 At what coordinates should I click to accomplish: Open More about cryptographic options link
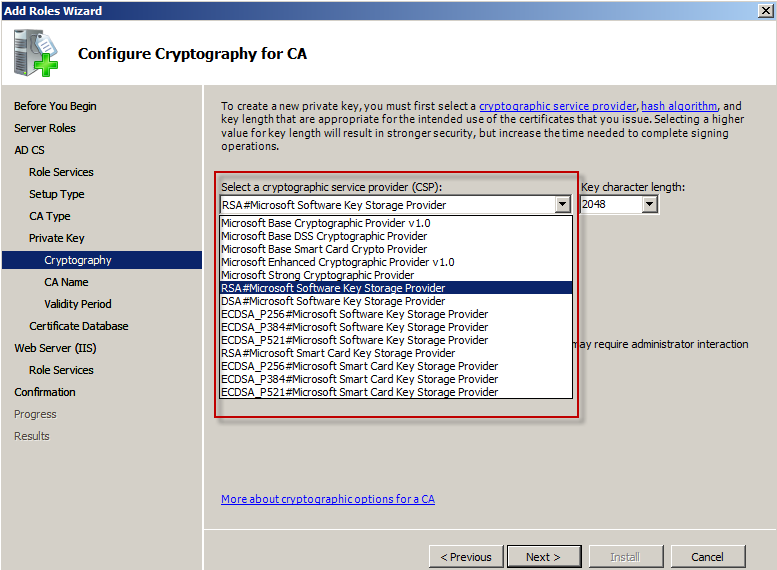click(328, 499)
